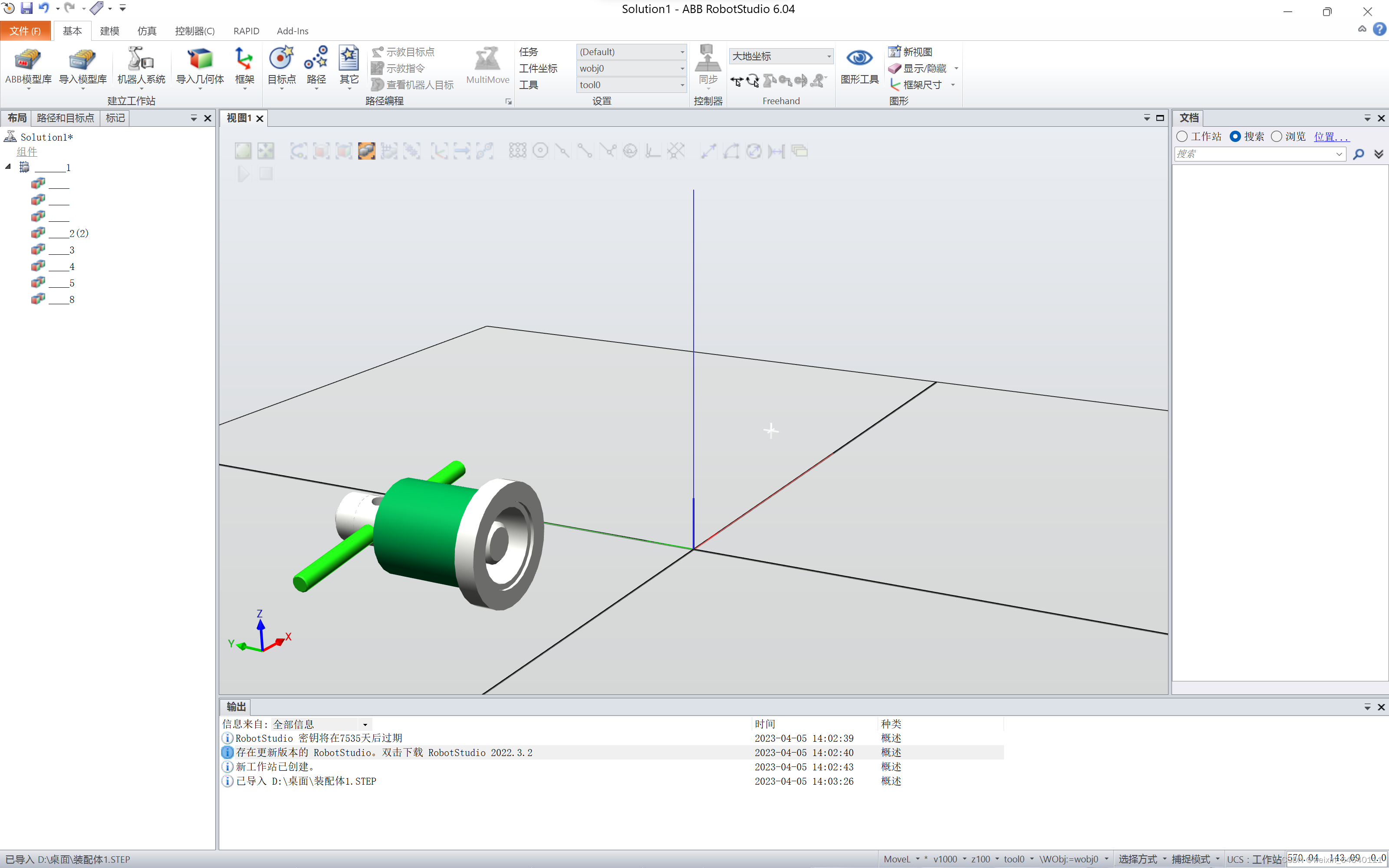This screenshot has height=868, width=1389.
Task: Select the 浏览 radio button
Action: click(x=1276, y=137)
